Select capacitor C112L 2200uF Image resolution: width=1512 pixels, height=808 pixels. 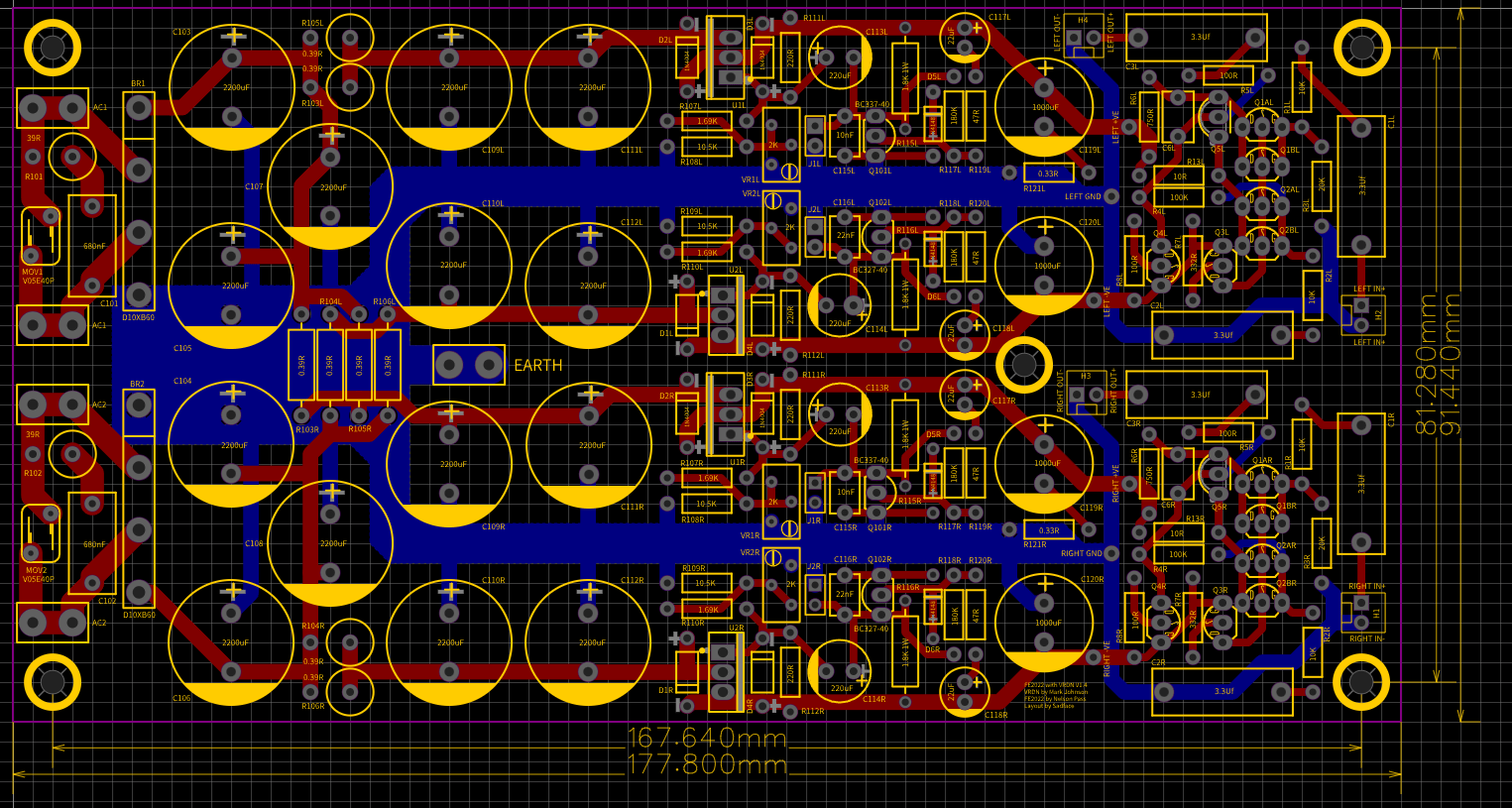tap(588, 286)
